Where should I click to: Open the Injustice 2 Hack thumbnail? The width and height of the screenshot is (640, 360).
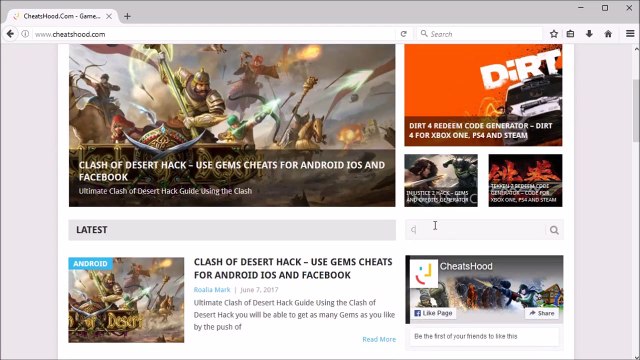click(x=441, y=180)
